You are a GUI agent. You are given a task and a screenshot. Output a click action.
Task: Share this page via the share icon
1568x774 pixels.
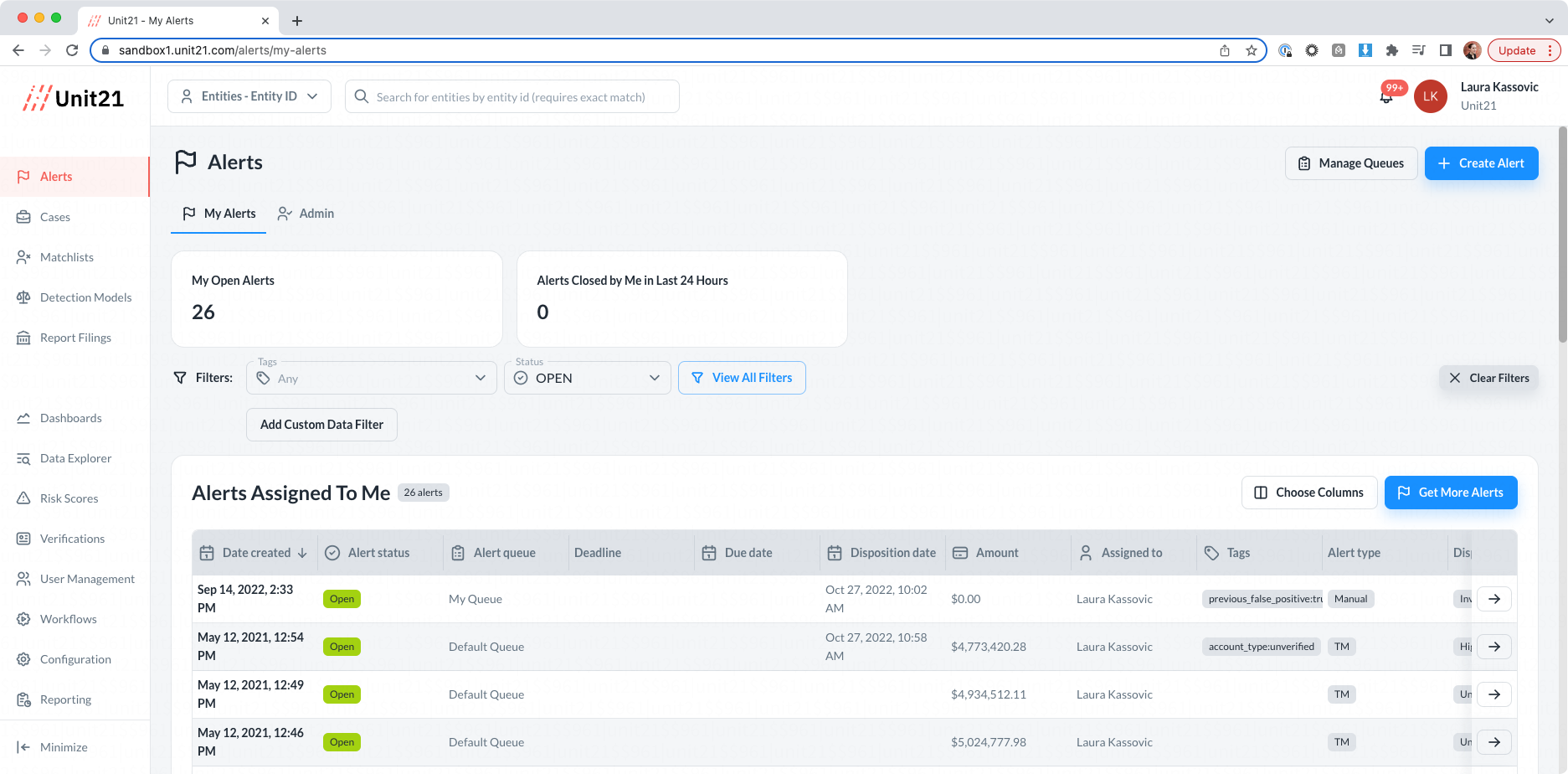pyautogui.click(x=1225, y=50)
